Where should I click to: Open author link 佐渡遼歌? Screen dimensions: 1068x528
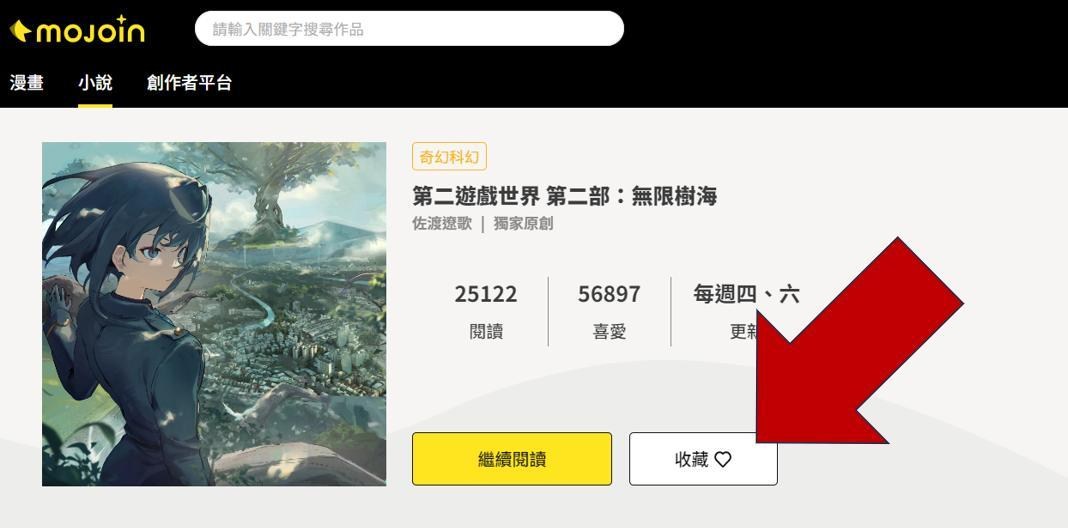[x=442, y=223]
